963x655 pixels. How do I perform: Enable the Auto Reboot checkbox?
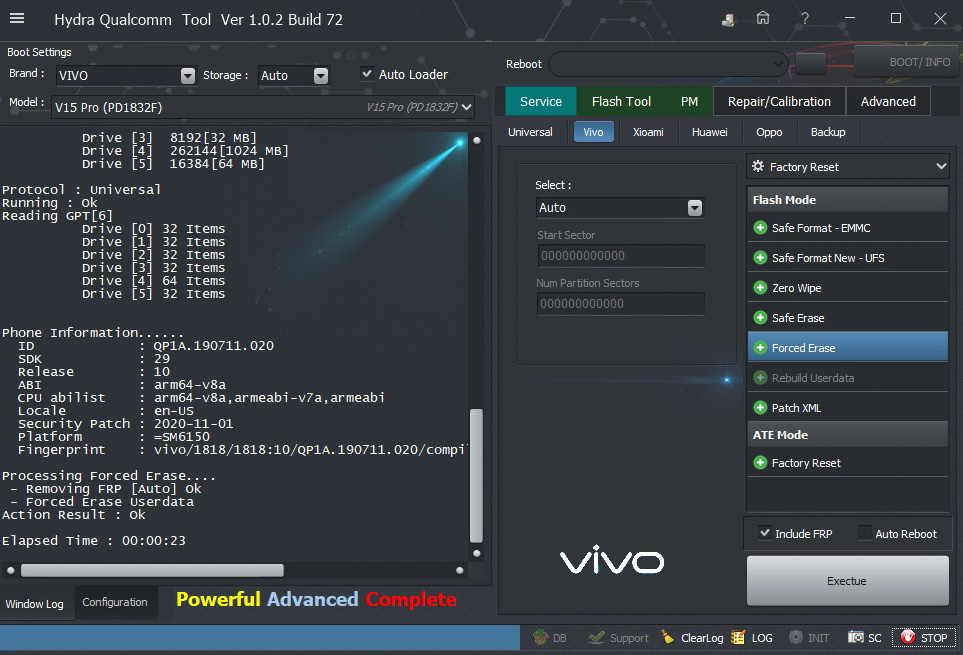tap(865, 533)
